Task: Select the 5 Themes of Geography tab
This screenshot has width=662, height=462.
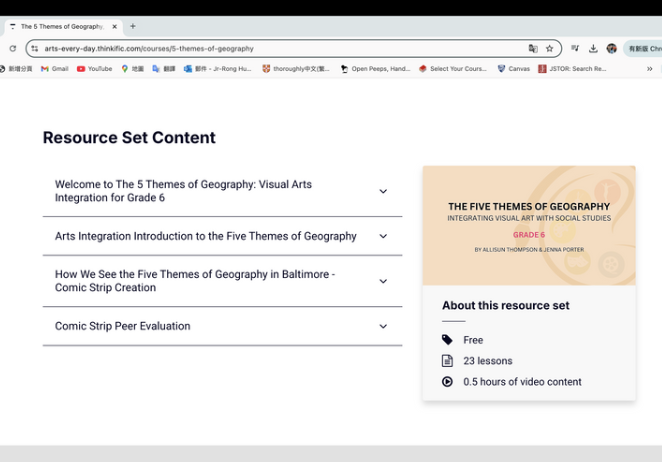Action: [x=60, y=26]
